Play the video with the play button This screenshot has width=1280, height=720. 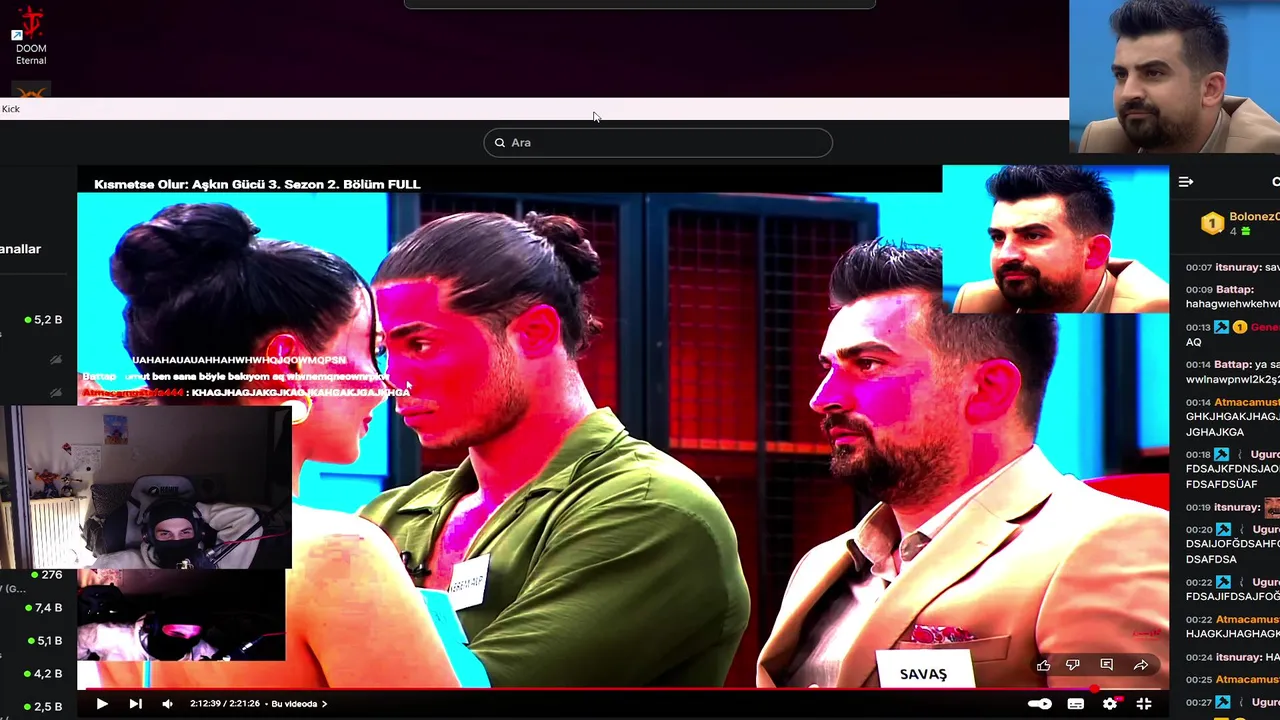(x=102, y=704)
